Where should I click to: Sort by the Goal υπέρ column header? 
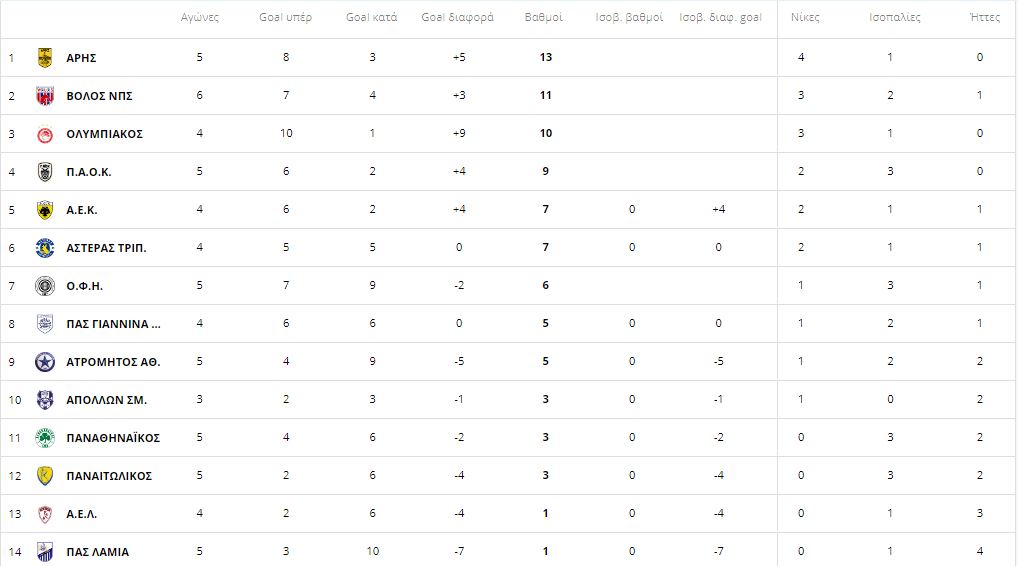[286, 18]
